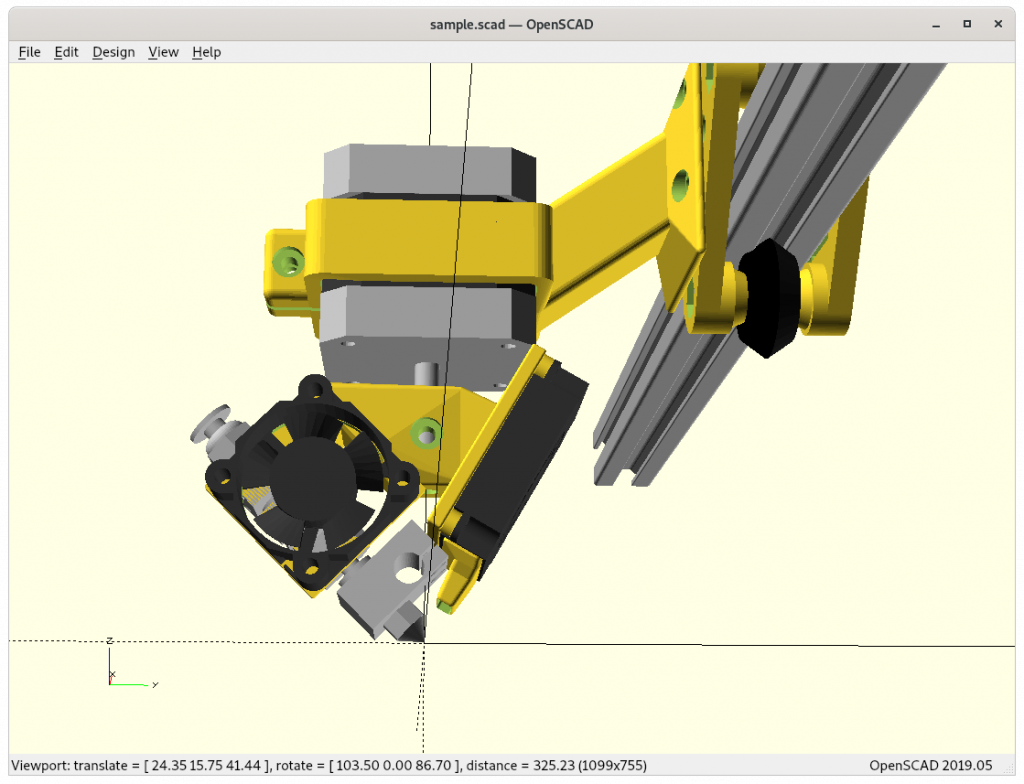This screenshot has width=1024, height=784.
Task: Click the OpenSCAD 2019.05 version label
Action: click(x=931, y=765)
